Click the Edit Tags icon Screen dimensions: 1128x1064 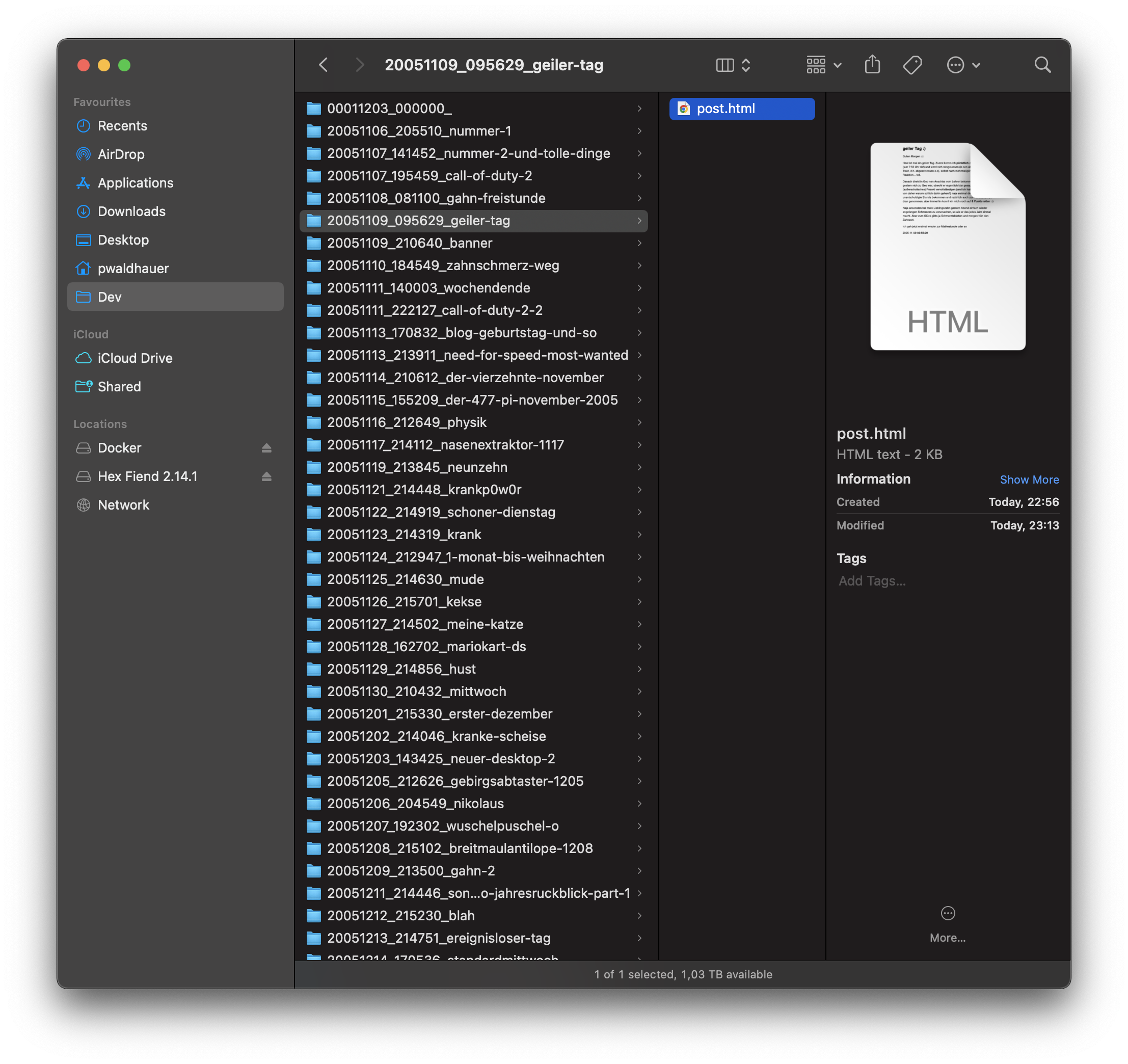[912, 65]
